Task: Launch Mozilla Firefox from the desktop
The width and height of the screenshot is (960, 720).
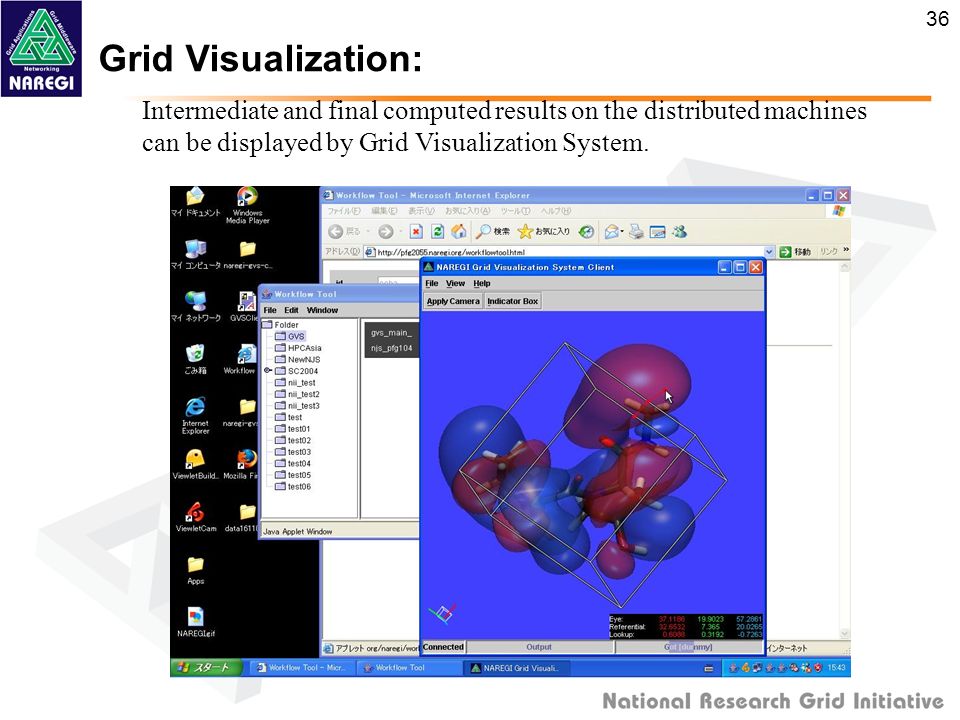Action: point(244,465)
